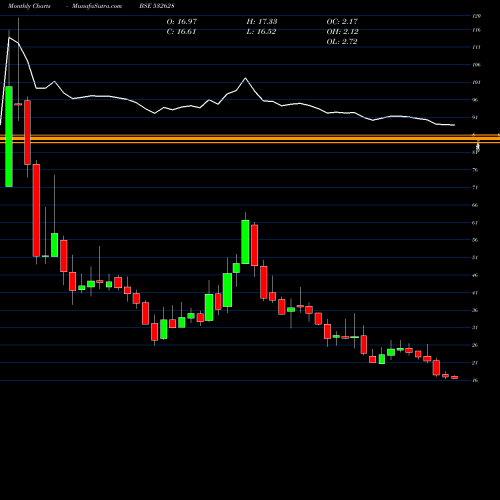
Task: Click the price axis label 61
Action: point(476,223)
